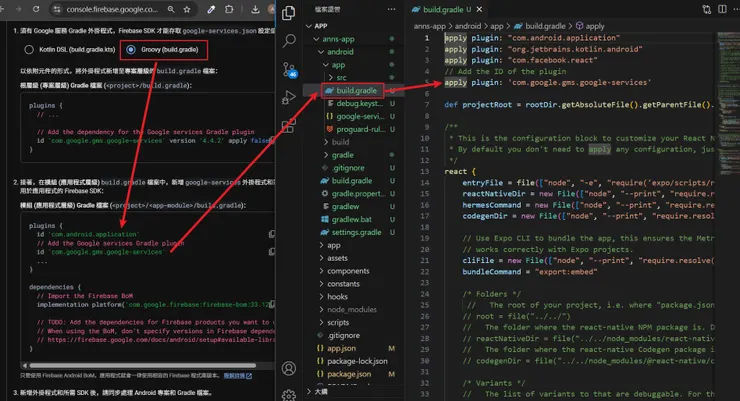The image size is (740, 401).
Task: View site information icon in address bar
Action: point(57,9)
